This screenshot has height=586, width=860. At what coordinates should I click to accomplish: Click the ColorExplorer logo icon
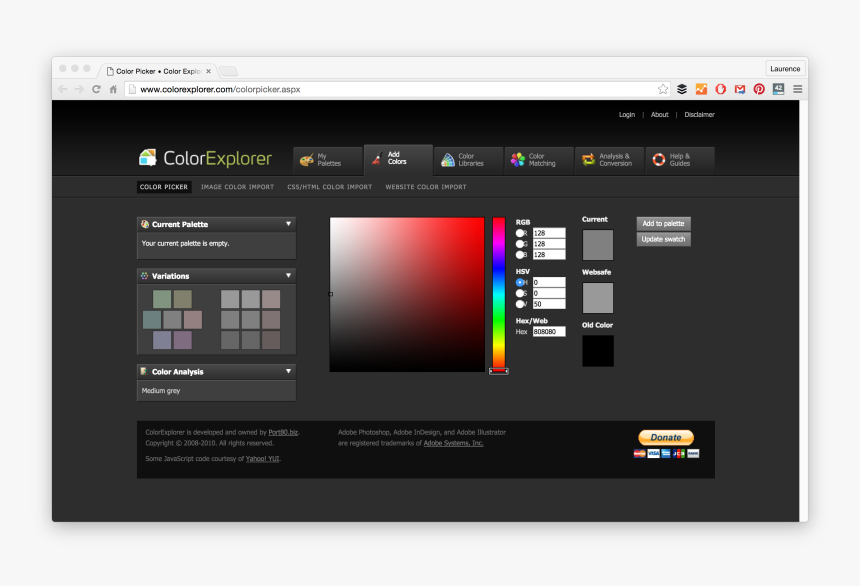click(x=148, y=158)
